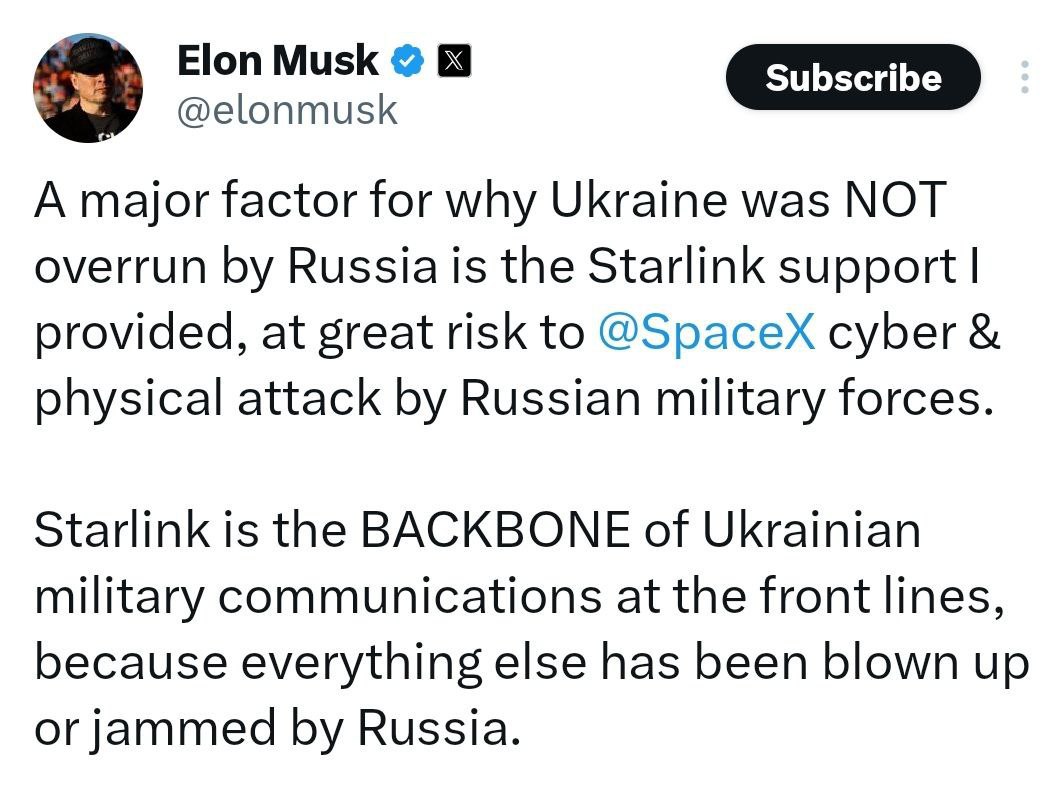Click the capitalized word BACKBONE
The height and width of the screenshot is (799, 1042).
(495, 531)
